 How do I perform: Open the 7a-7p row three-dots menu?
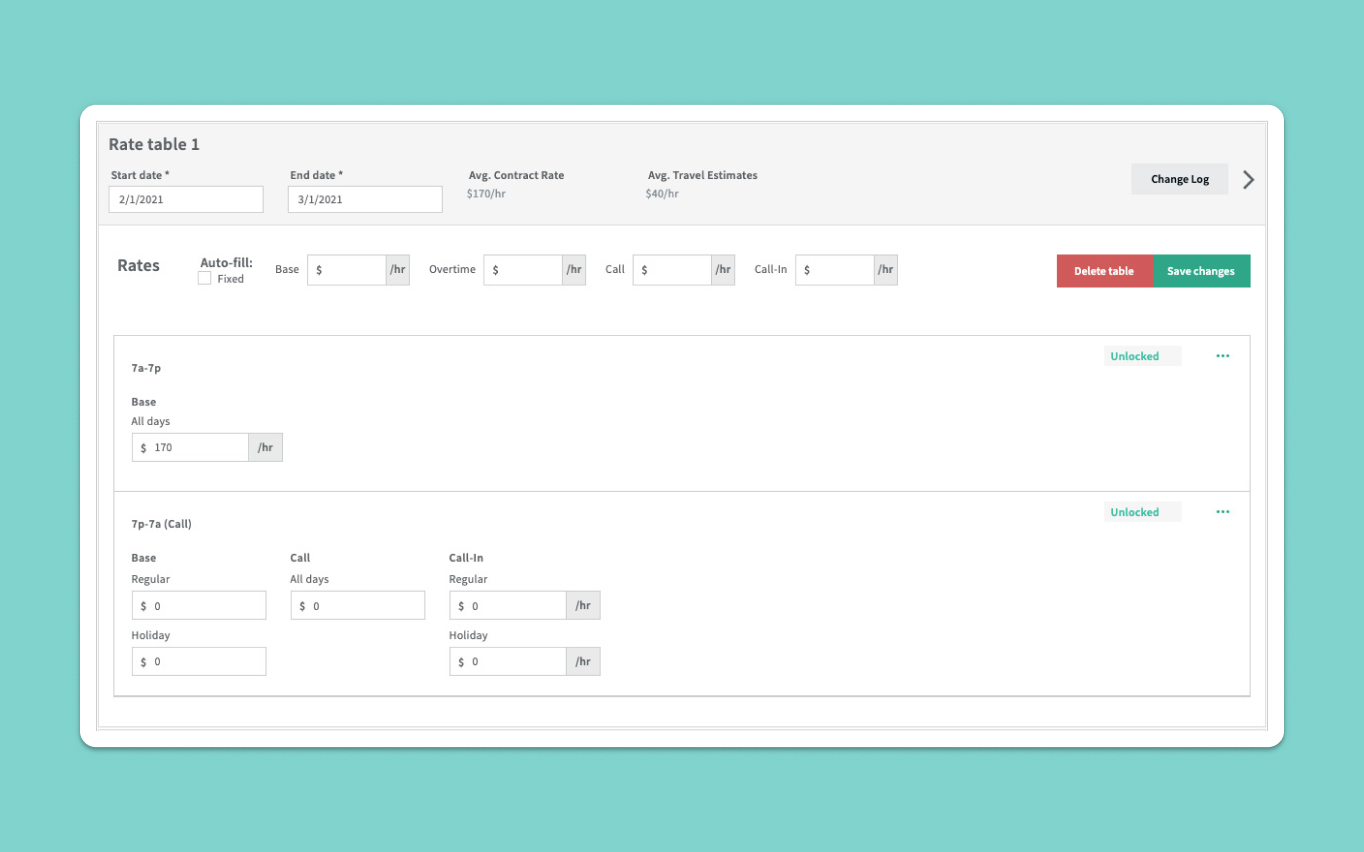point(1222,356)
